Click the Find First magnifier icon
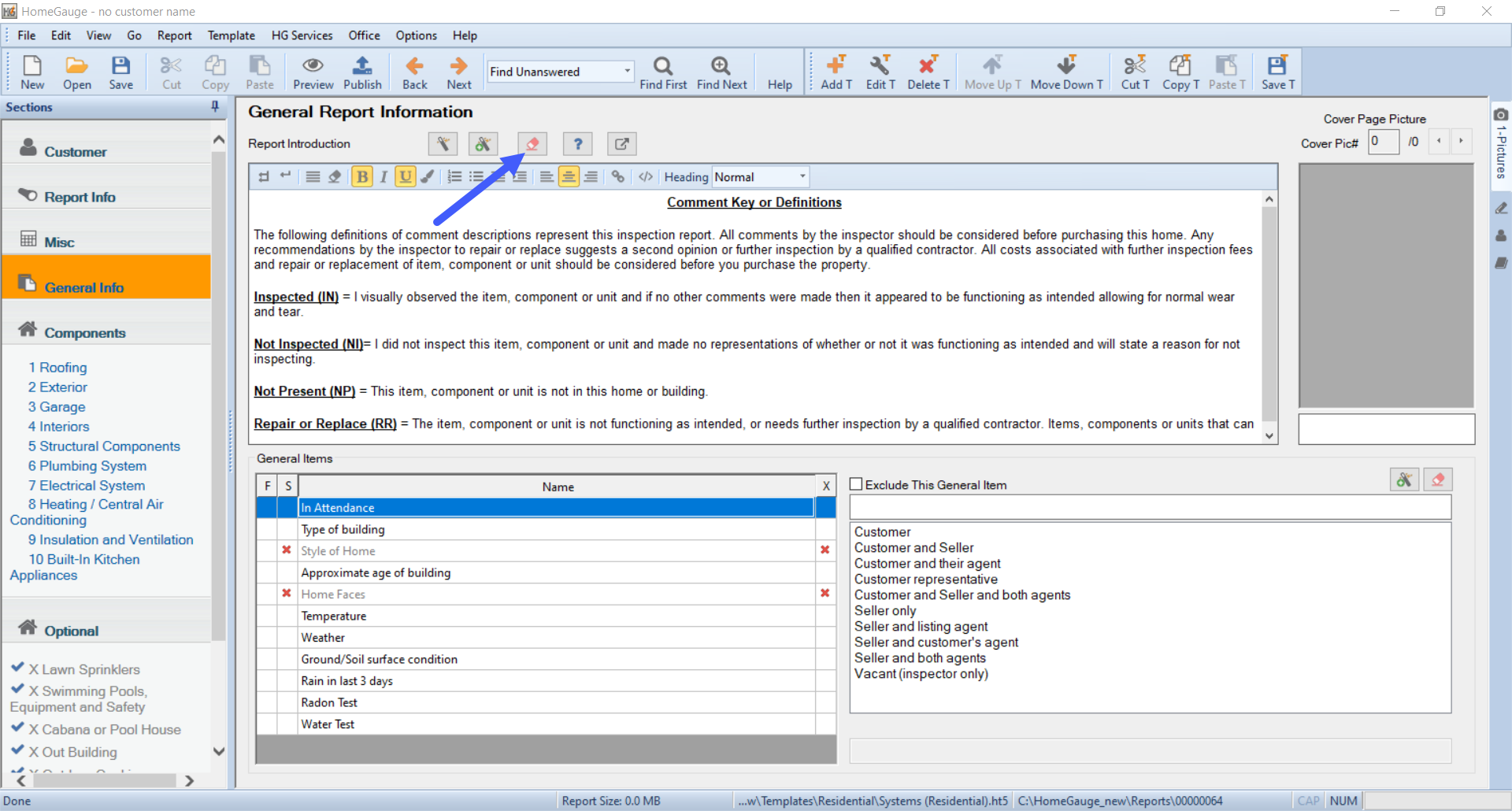Image resolution: width=1512 pixels, height=811 pixels. pyautogui.click(x=662, y=72)
